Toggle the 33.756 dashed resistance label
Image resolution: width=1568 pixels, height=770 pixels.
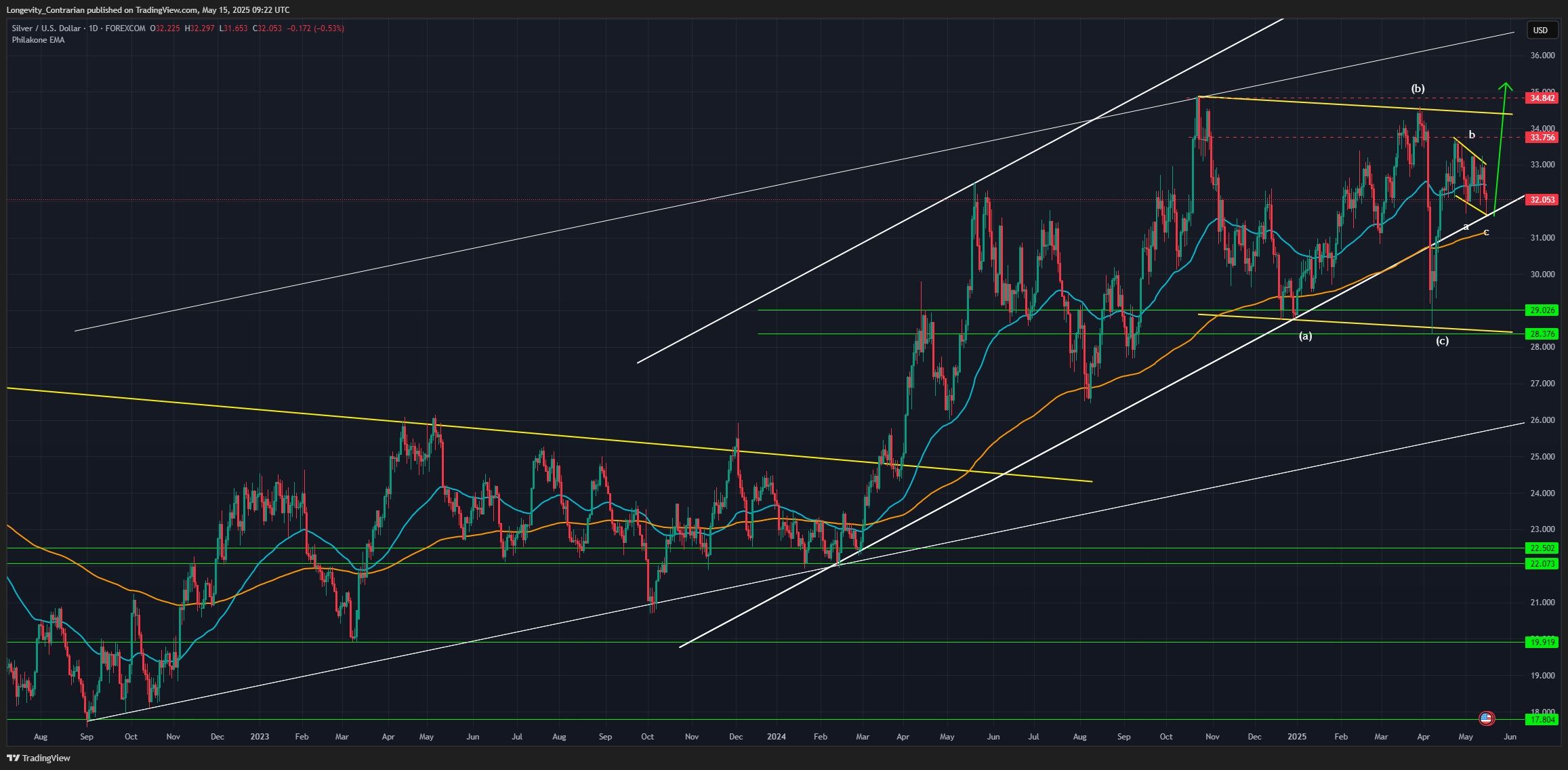pyautogui.click(x=1541, y=138)
